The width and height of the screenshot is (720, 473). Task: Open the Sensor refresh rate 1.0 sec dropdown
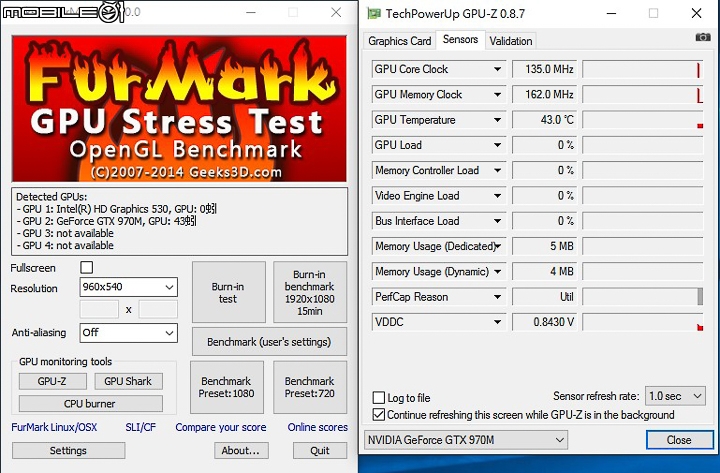click(x=675, y=396)
